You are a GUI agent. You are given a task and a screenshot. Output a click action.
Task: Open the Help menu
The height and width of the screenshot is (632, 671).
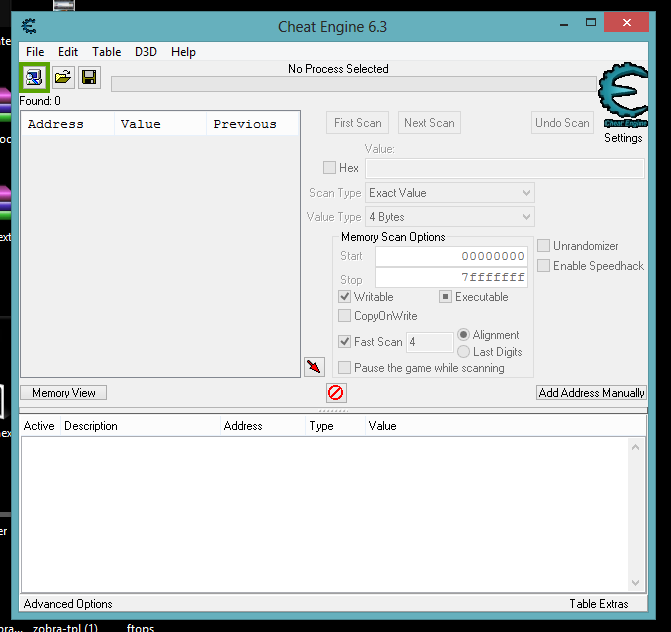pyautogui.click(x=184, y=52)
